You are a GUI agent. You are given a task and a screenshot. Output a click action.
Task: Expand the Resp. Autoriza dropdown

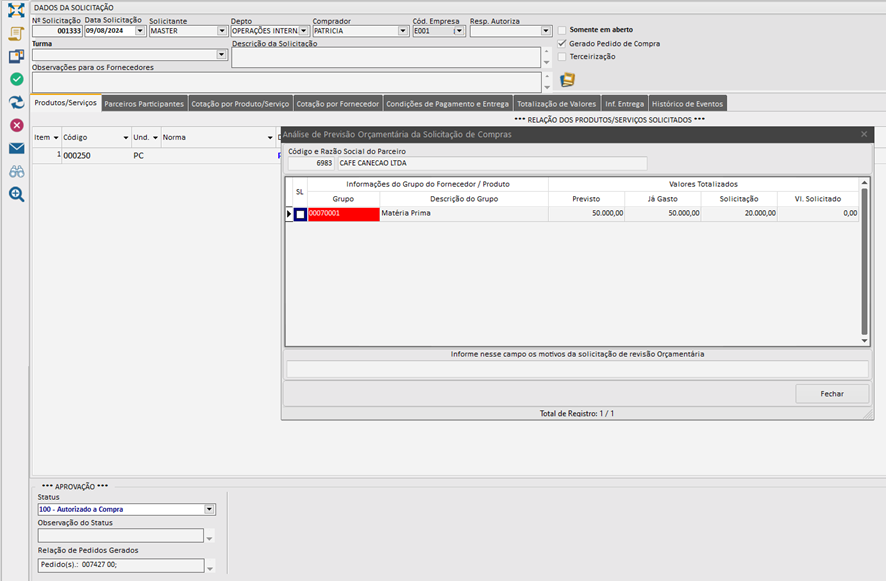click(546, 31)
